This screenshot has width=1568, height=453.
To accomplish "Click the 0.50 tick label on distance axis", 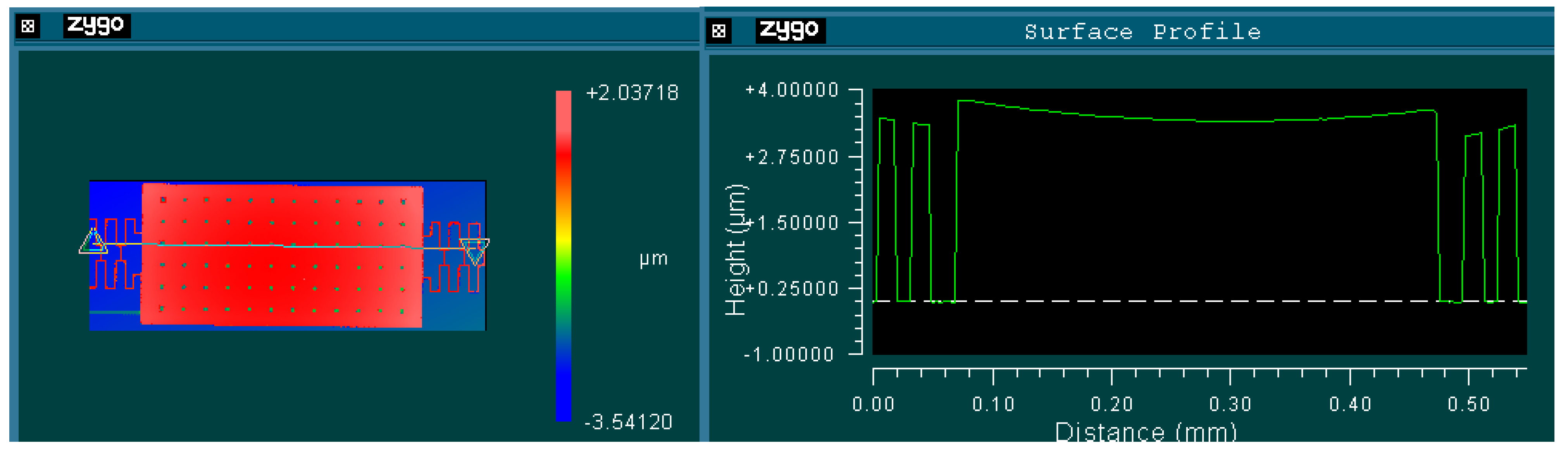I will [1468, 404].
